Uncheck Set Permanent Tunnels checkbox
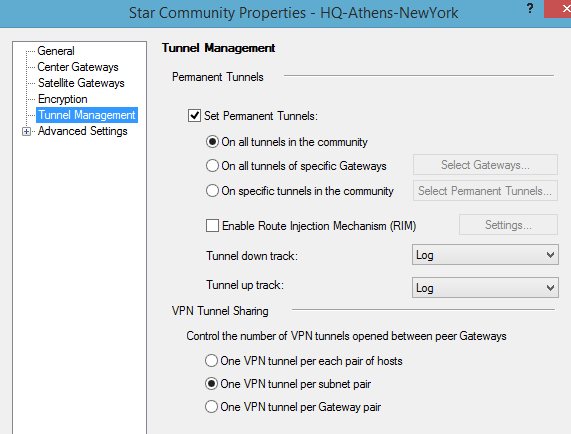 tap(194, 116)
